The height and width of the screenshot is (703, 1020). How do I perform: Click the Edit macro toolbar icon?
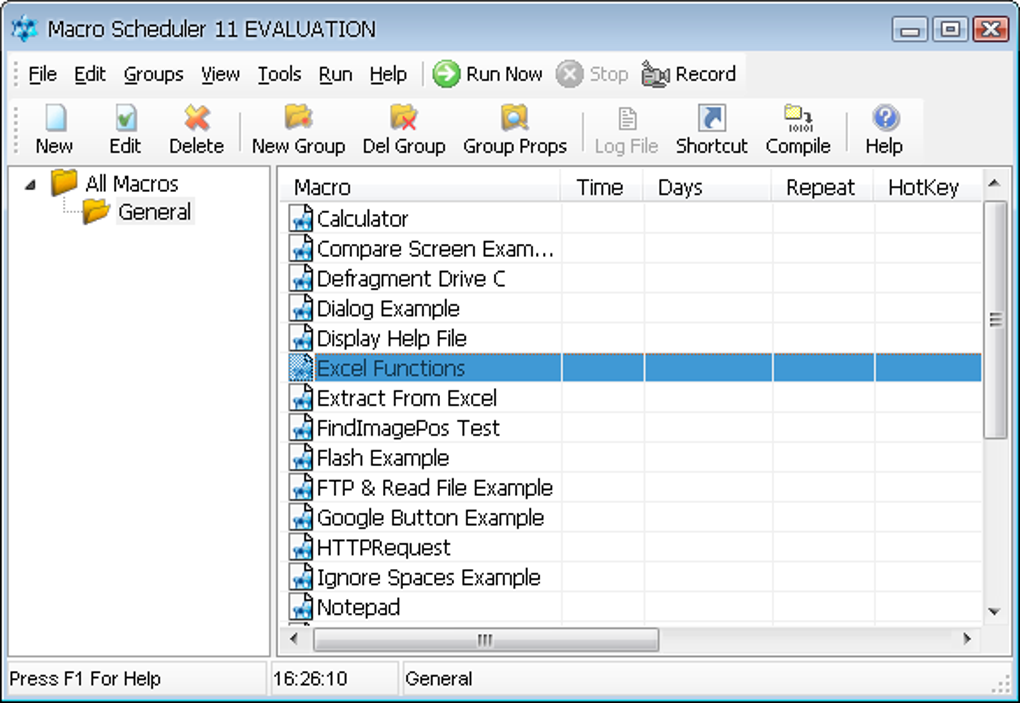point(126,118)
